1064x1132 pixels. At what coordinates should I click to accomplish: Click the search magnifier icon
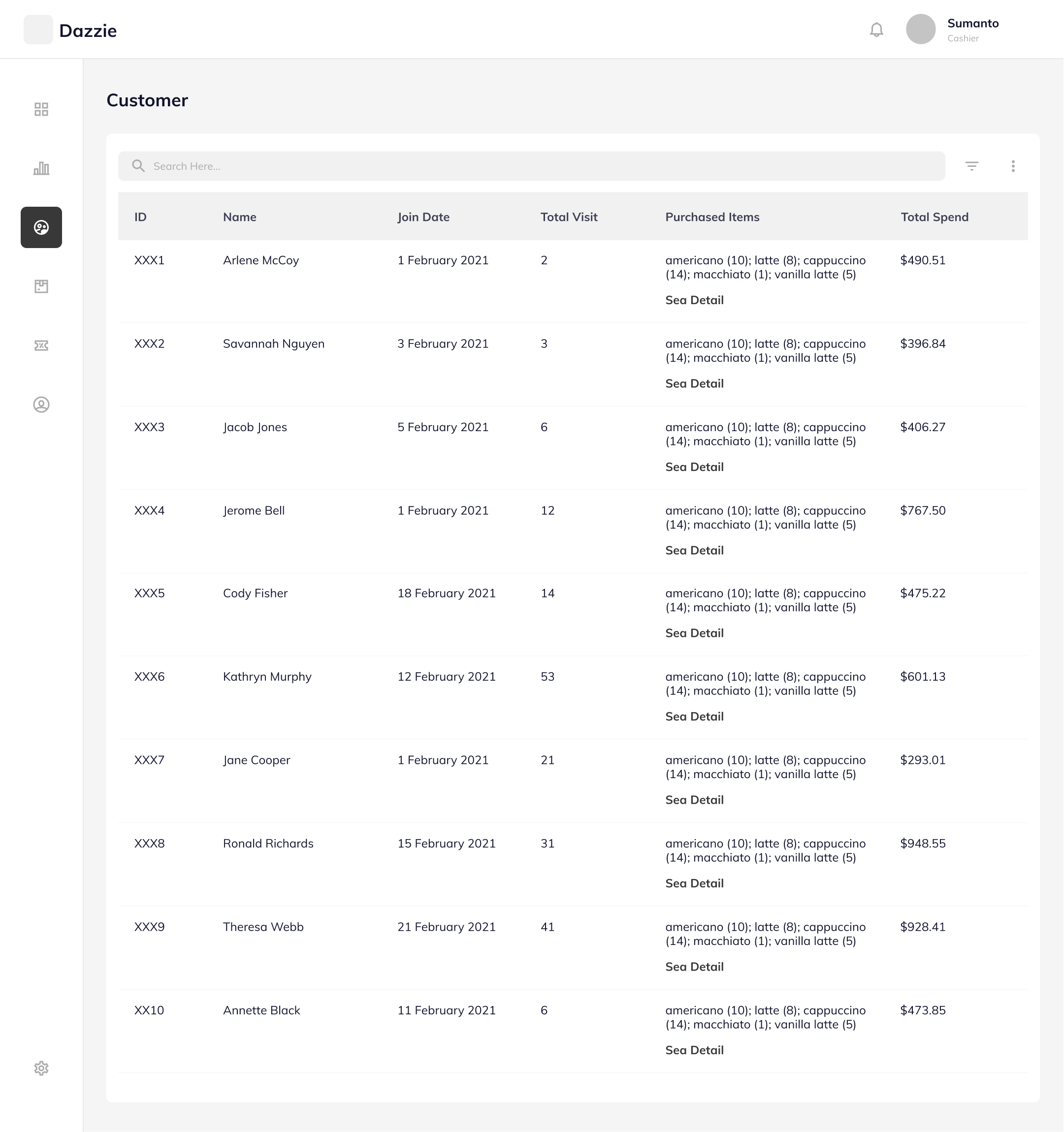(x=138, y=166)
